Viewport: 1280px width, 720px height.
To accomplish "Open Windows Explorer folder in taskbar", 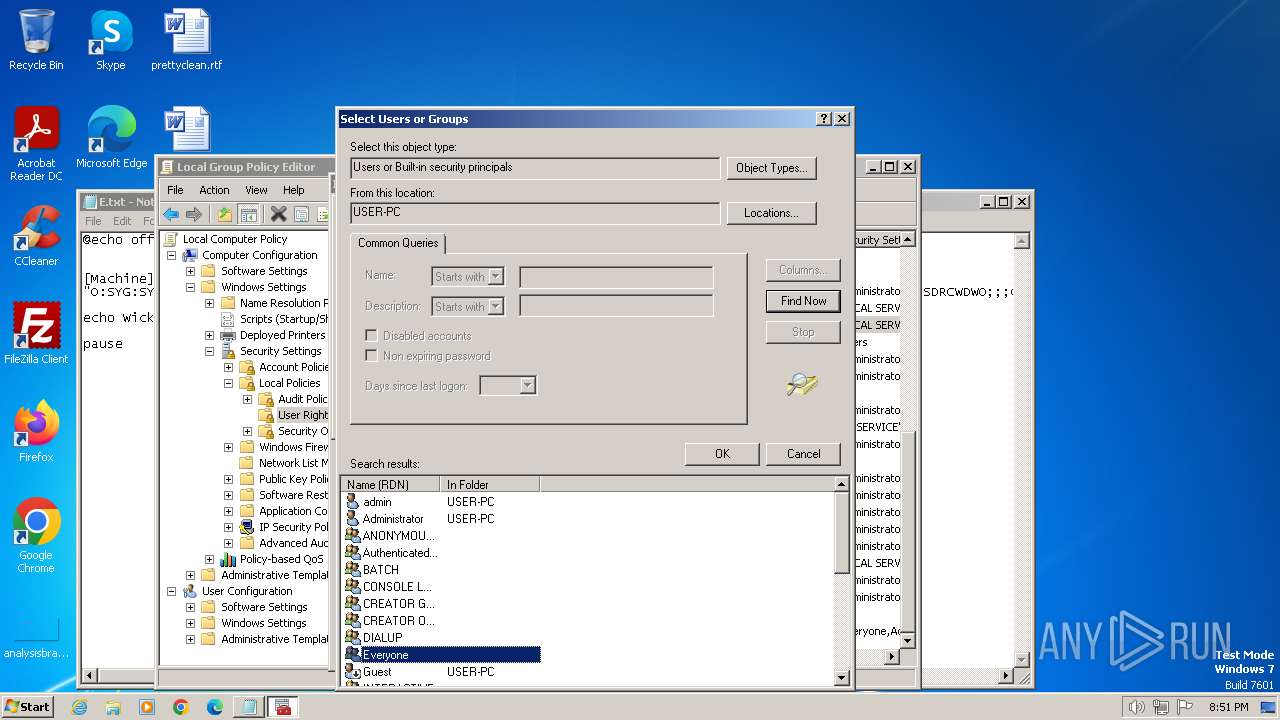I will 113,707.
